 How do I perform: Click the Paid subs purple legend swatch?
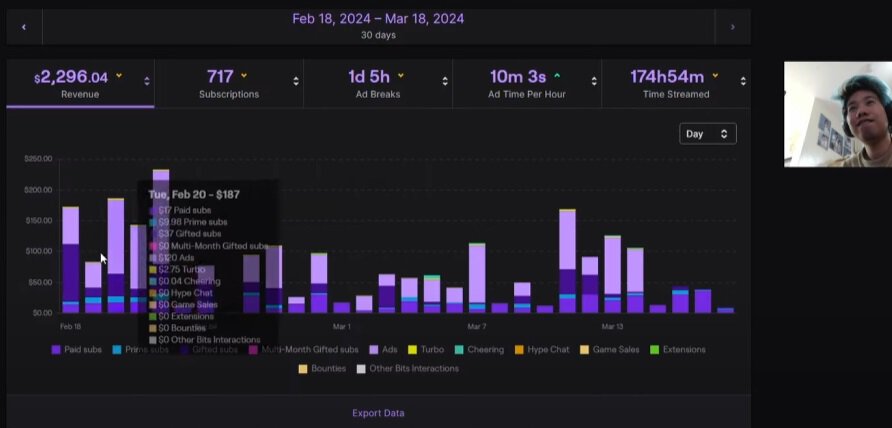(56, 350)
